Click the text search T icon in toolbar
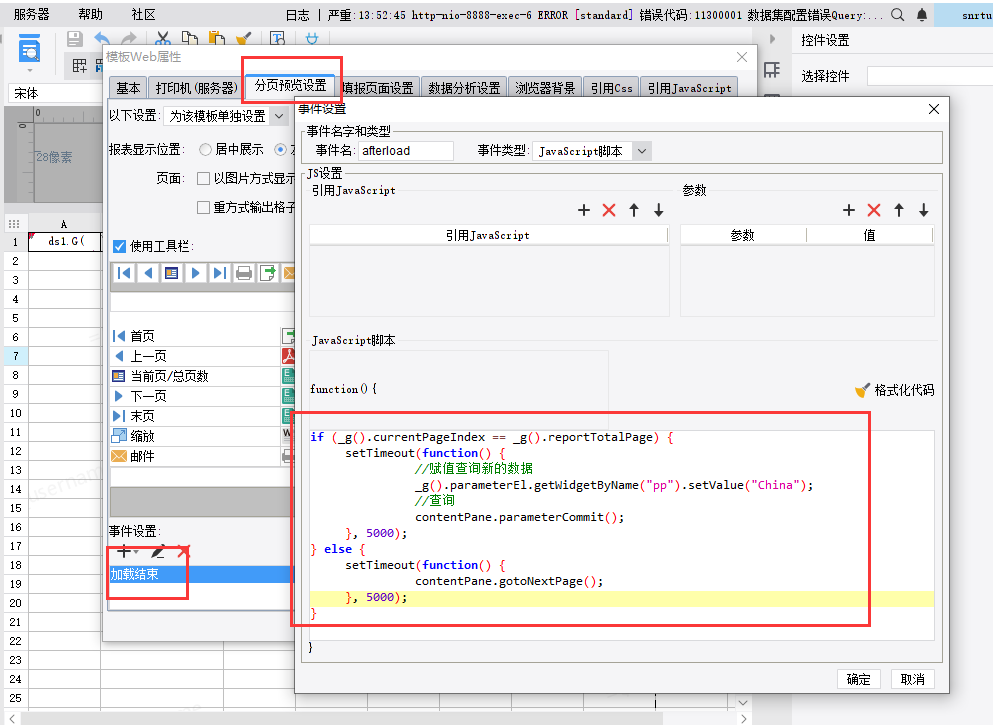Image resolution: width=993 pixels, height=725 pixels. coord(277,39)
